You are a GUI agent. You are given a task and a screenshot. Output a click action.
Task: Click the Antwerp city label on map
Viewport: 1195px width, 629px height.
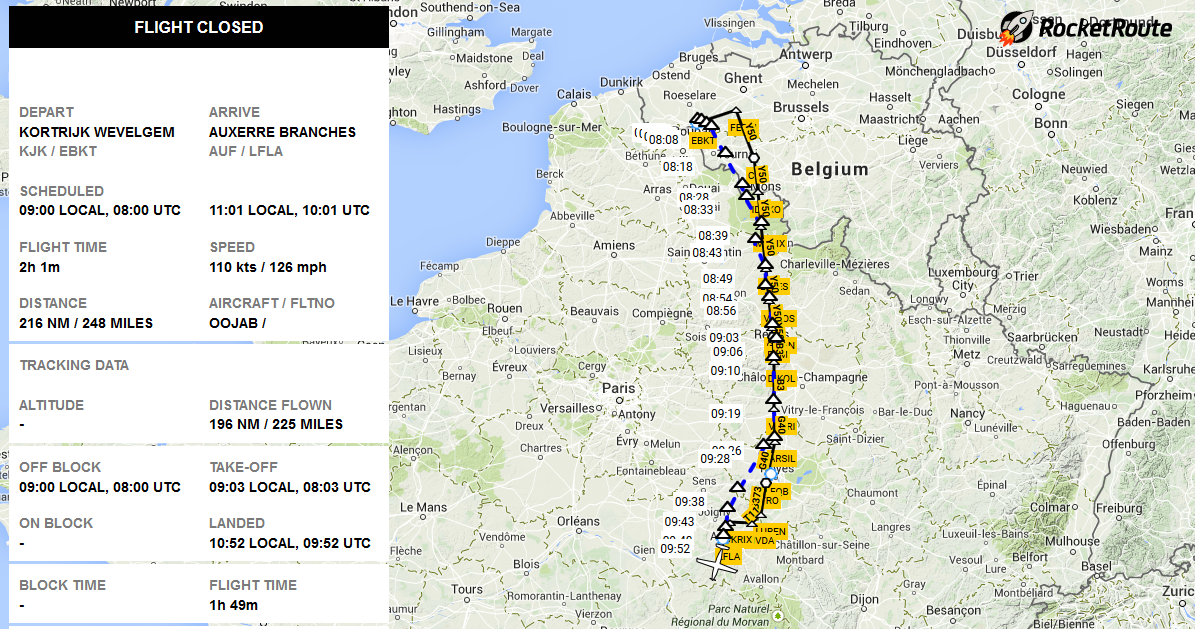click(x=806, y=54)
